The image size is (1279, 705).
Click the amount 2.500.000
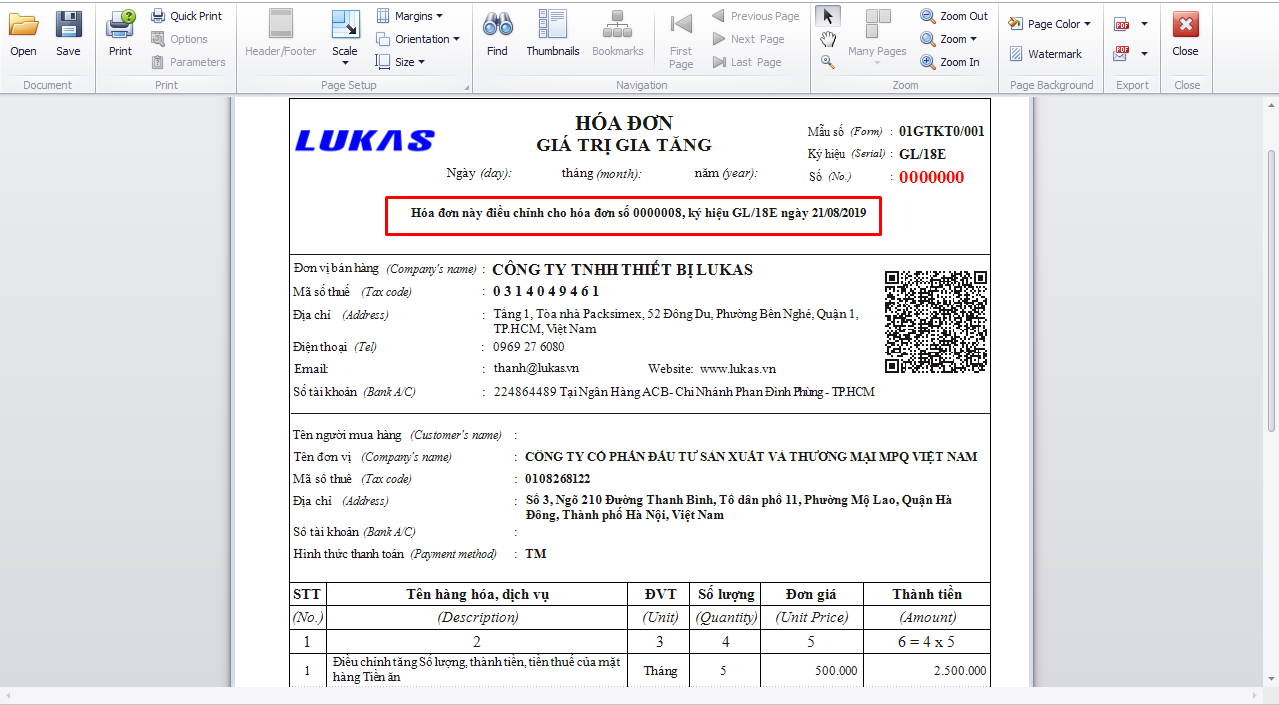[x=959, y=671]
